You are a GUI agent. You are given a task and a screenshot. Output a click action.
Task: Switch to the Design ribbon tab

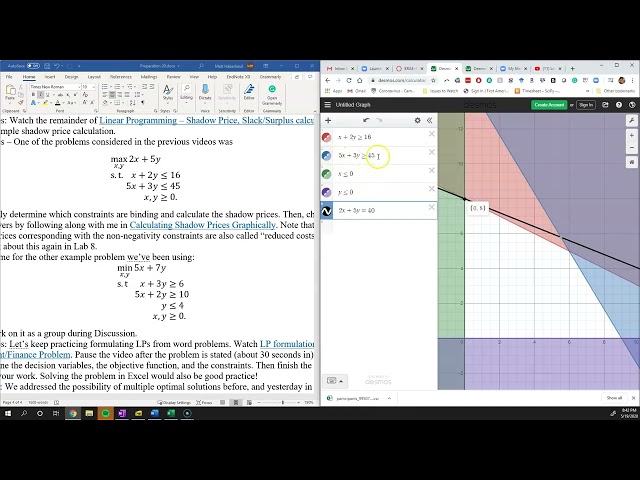71,77
